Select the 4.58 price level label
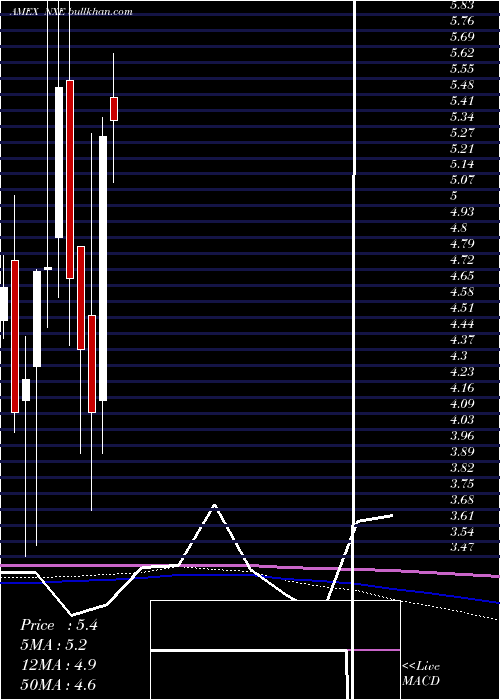 click(462, 292)
